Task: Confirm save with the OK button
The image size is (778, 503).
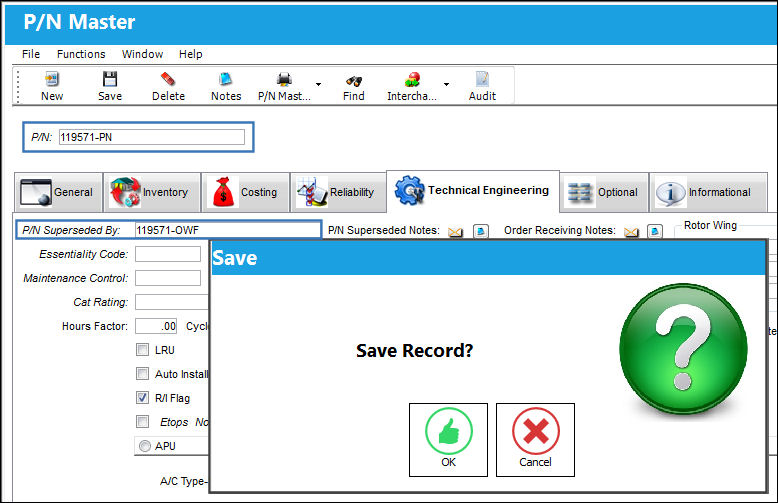Action: click(x=449, y=440)
